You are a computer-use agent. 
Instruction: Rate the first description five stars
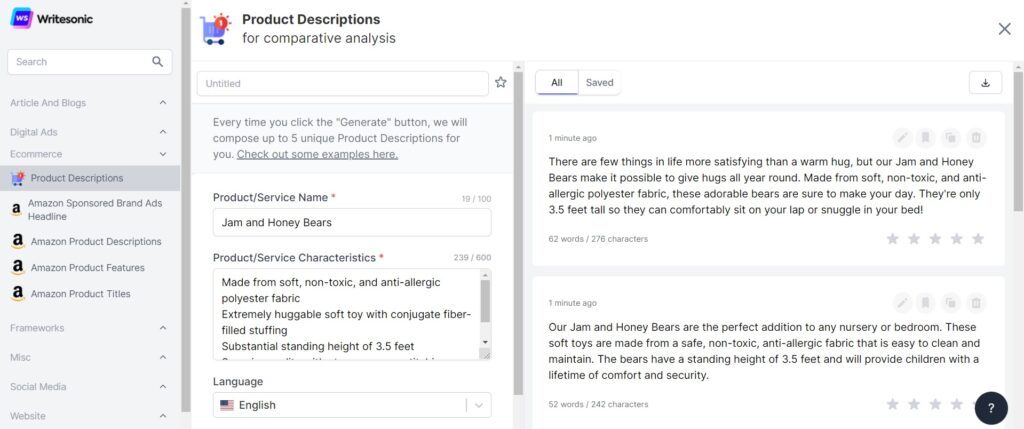[978, 239]
